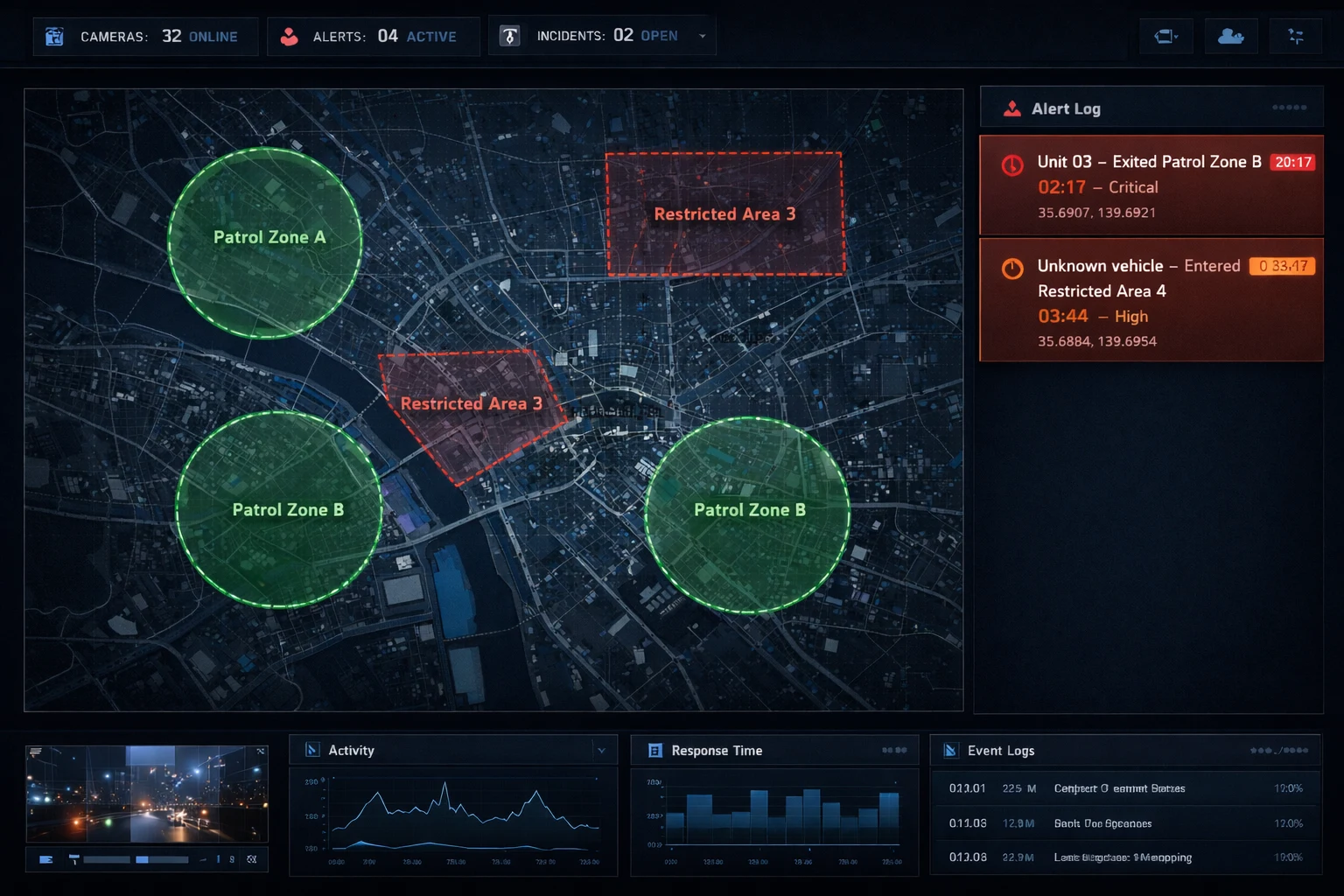
Task: Open the camera view dropdown at top right
Action: coord(1165,37)
